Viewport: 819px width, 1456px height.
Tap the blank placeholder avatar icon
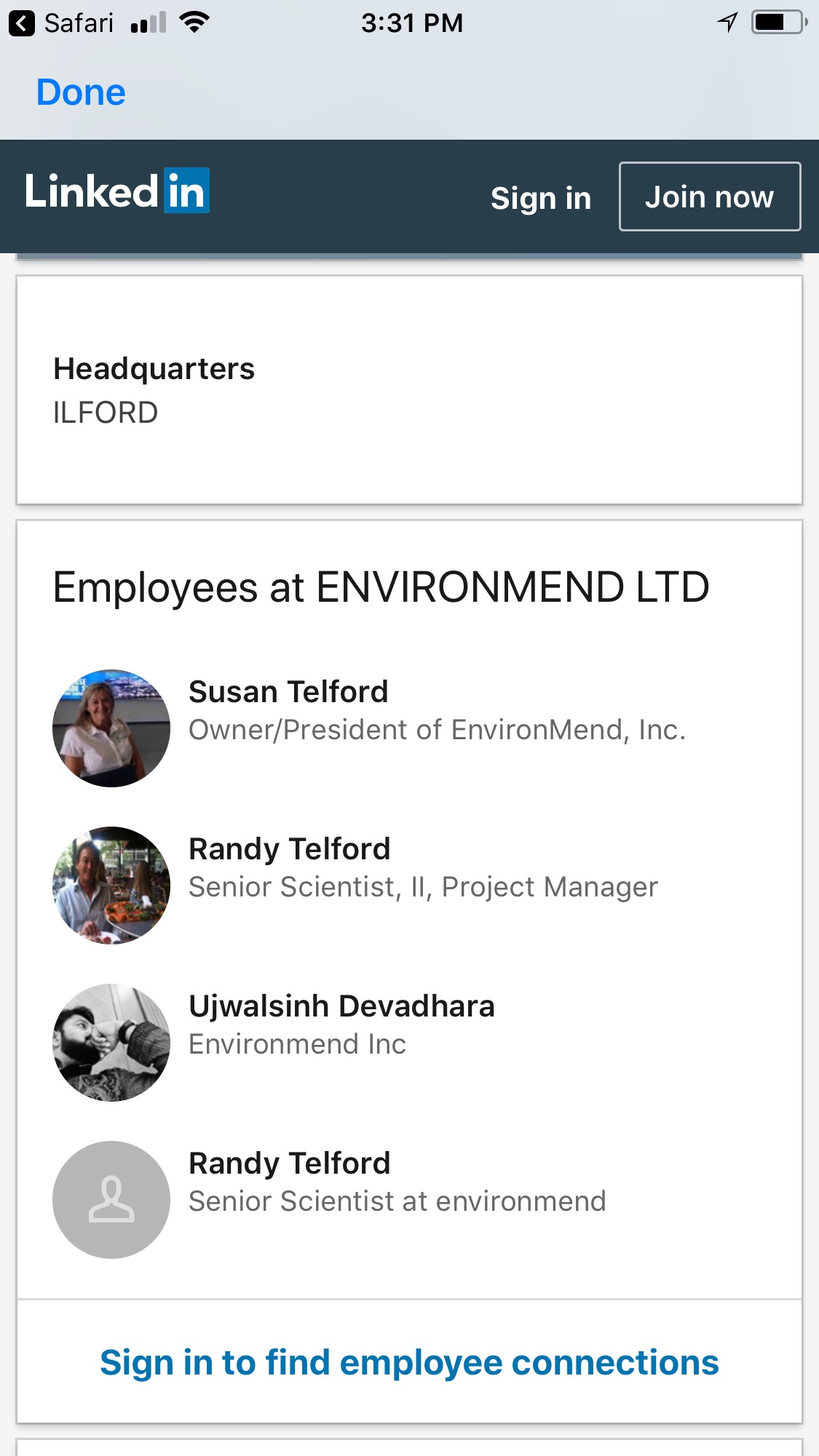[111, 1200]
